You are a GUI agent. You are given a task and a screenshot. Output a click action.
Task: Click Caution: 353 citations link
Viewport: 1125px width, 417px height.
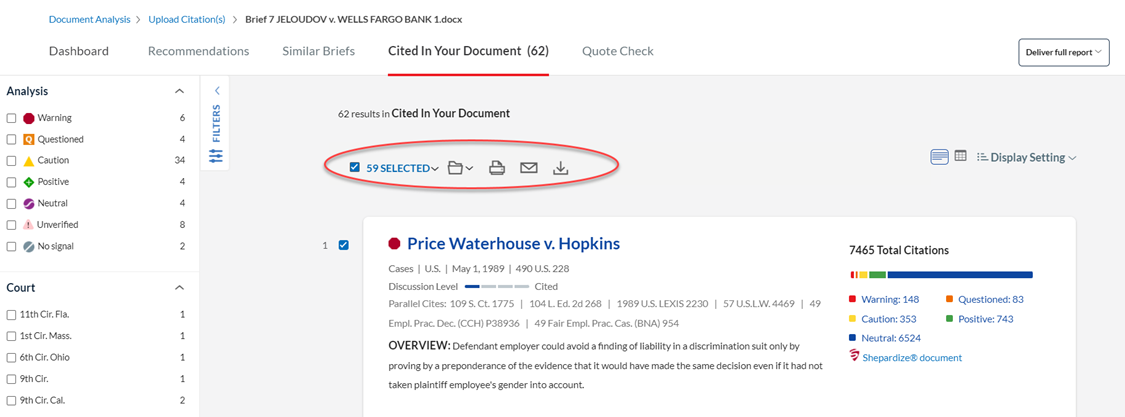[x=888, y=319]
